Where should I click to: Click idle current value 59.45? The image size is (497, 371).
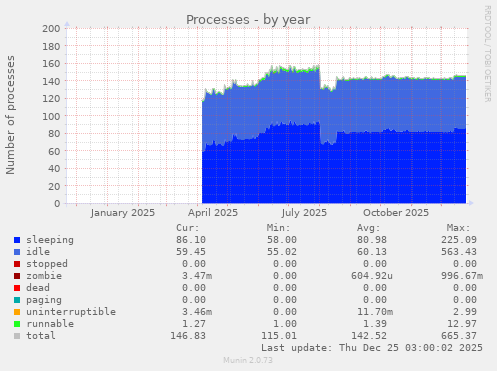191,252
